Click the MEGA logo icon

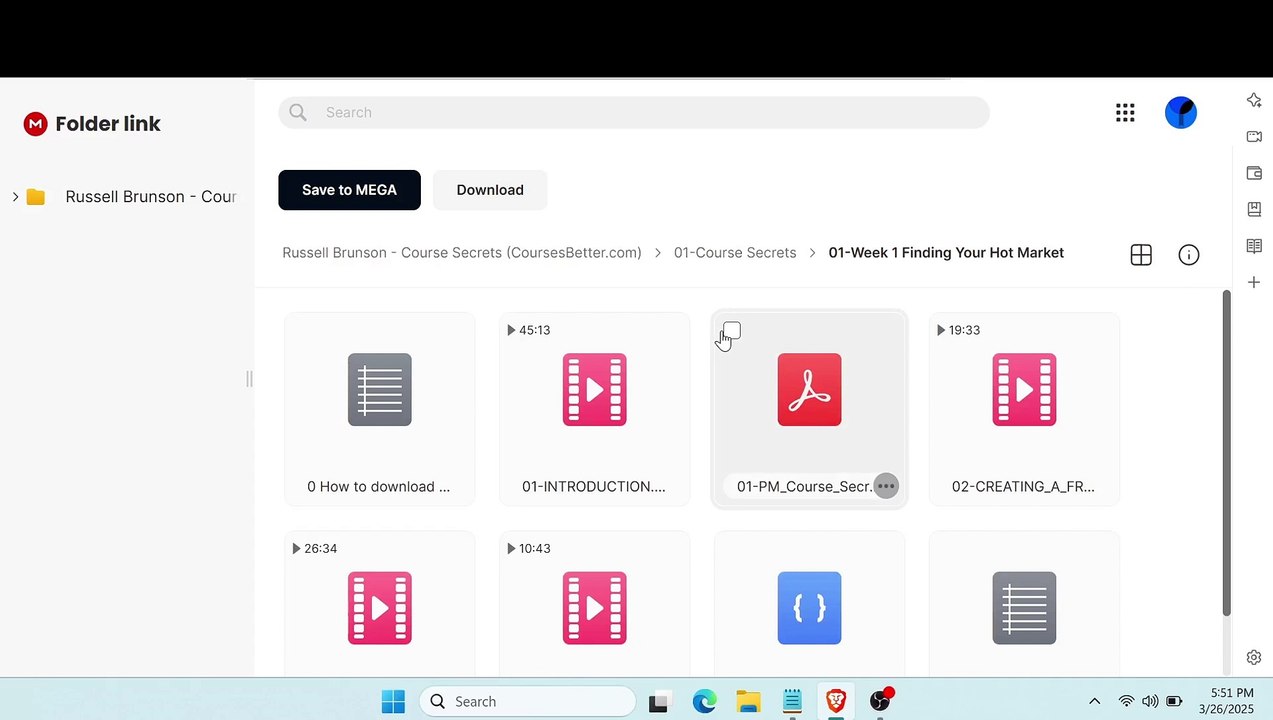(36, 124)
